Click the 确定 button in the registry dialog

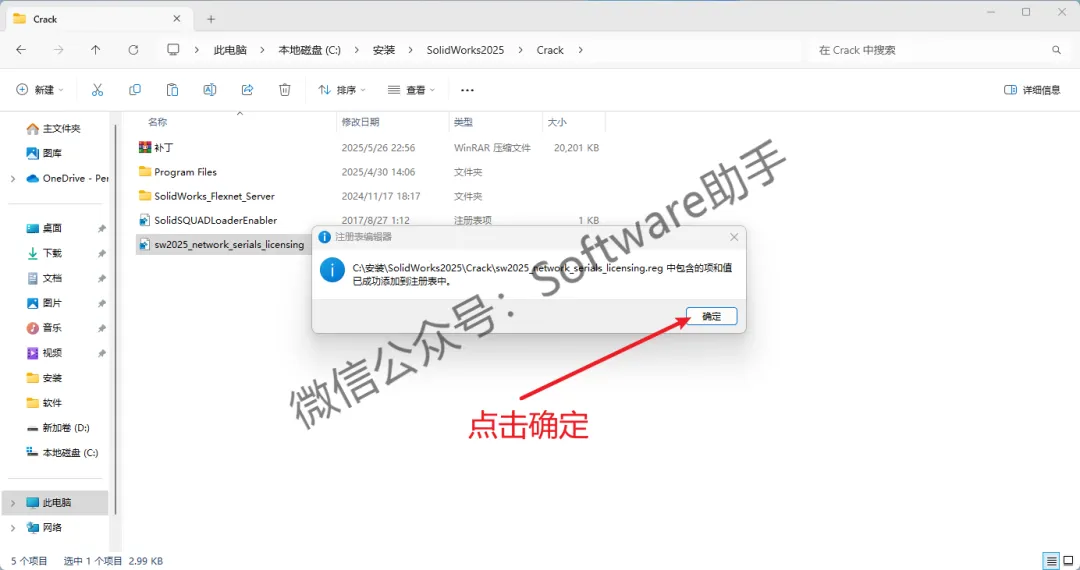point(712,316)
